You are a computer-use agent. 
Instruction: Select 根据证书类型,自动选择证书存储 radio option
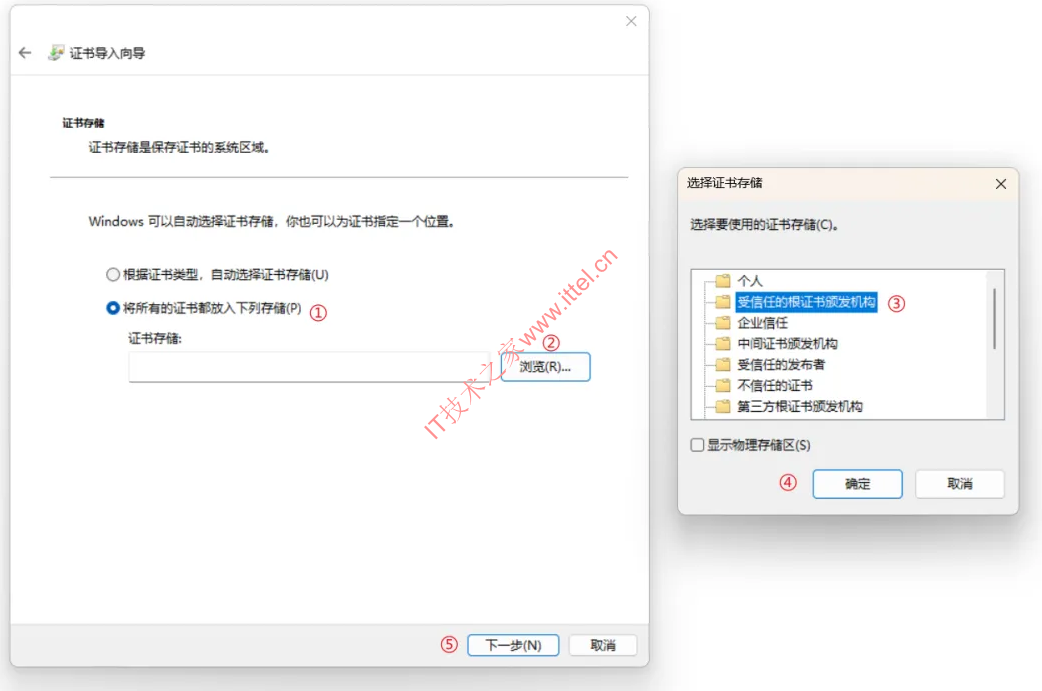click(113, 274)
